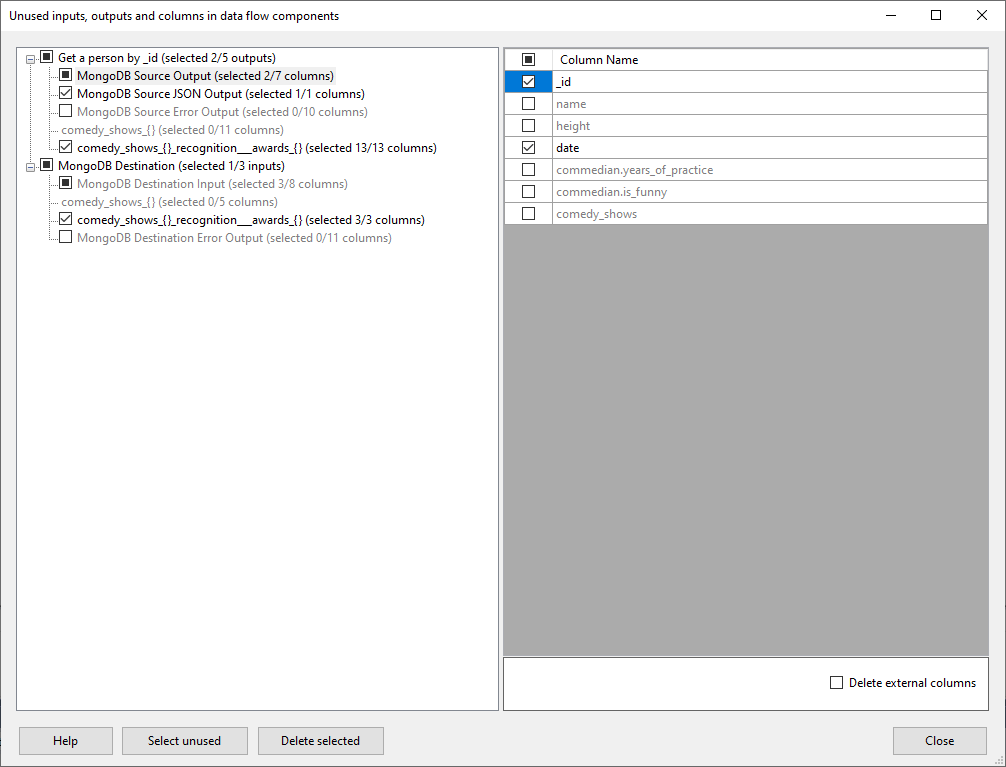Uncheck the _id column checkbox
Screen dimensions: 1006x767
[529, 82]
